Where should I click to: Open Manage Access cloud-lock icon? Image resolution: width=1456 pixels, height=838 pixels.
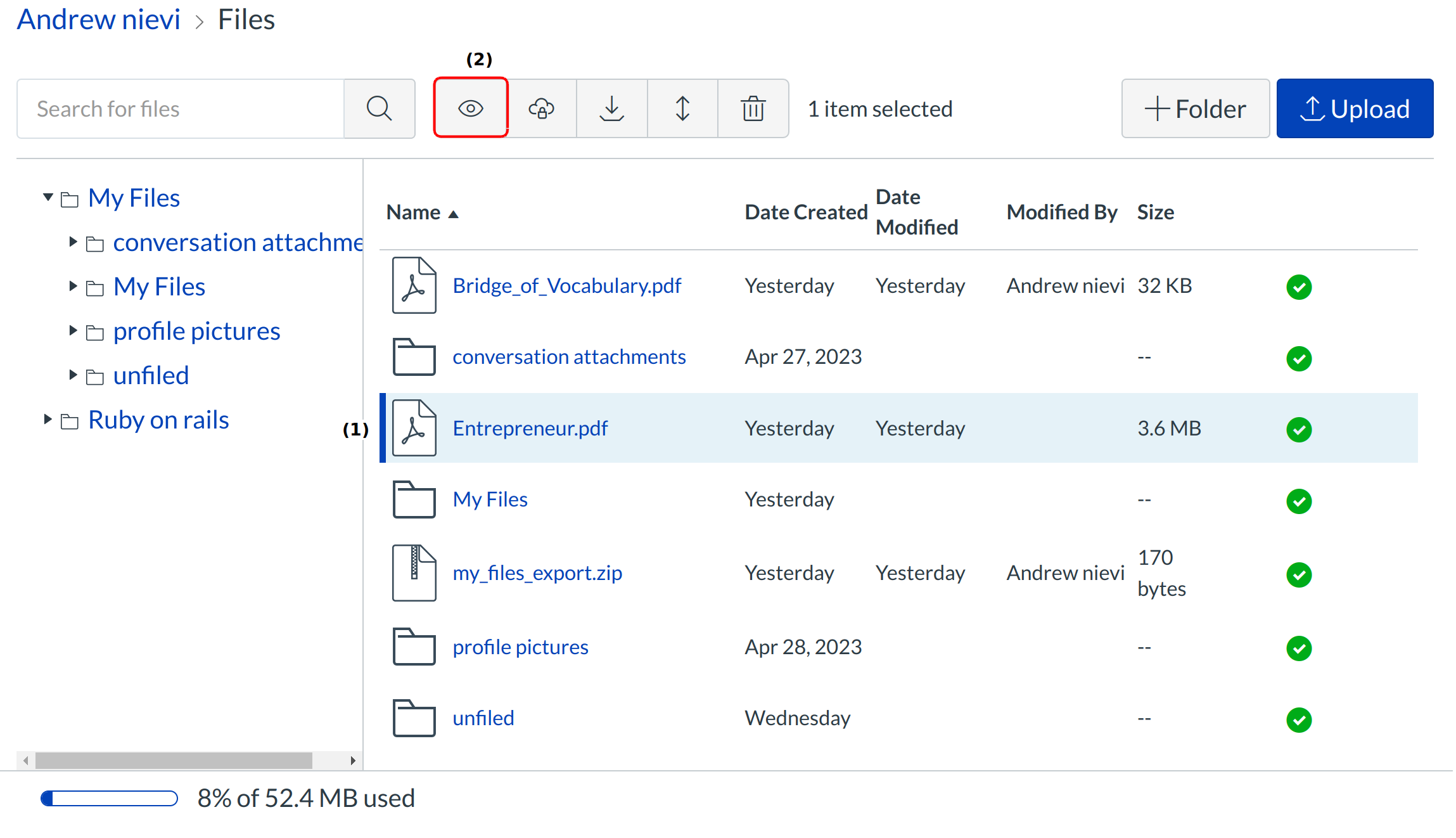(541, 108)
